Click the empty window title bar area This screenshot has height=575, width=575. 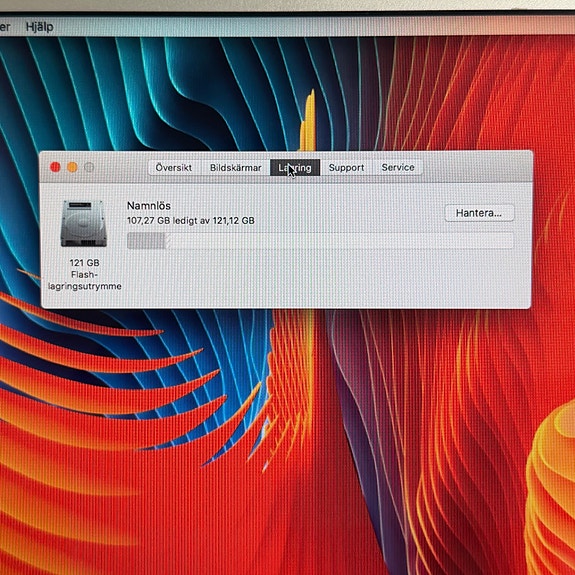477,167
